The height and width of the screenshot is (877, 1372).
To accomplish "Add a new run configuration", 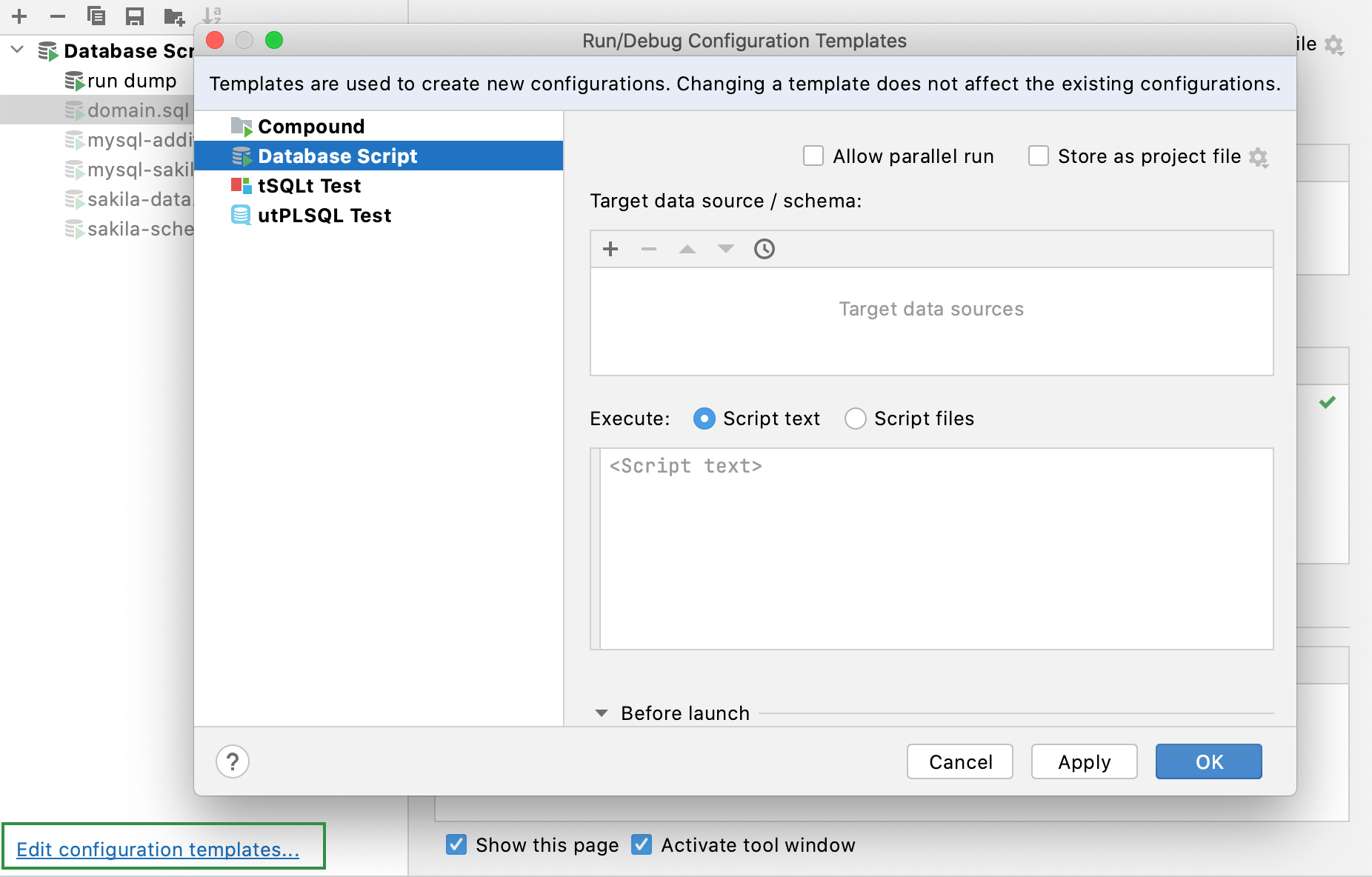I will pyautogui.click(x=19, y=15).
